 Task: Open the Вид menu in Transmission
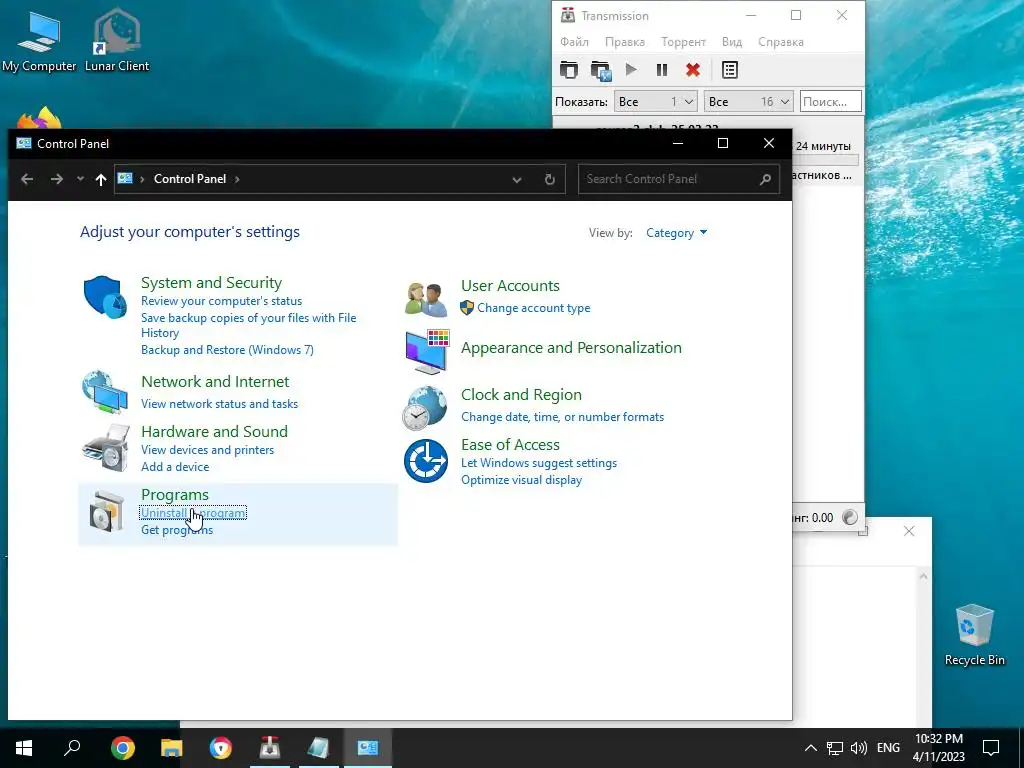(x=731, y=42)
